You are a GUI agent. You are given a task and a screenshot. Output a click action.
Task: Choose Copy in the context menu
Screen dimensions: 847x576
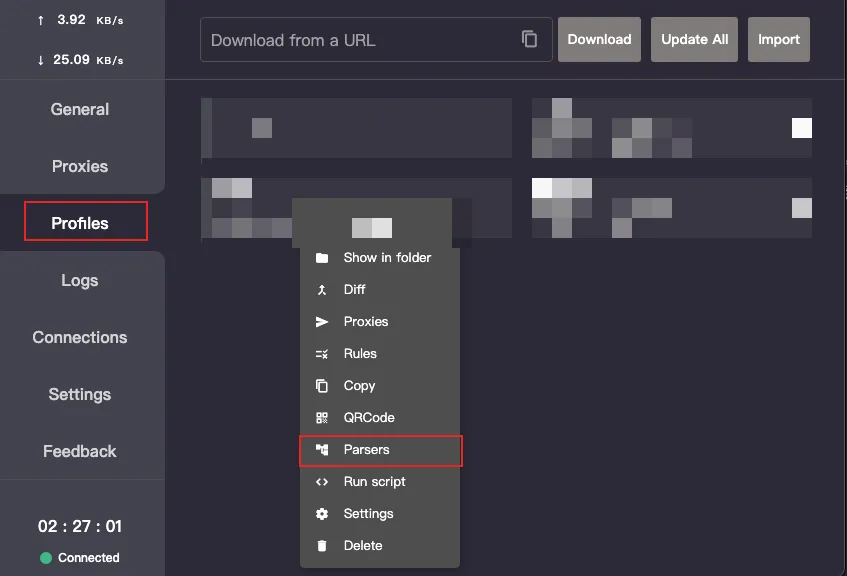[380, 385]
